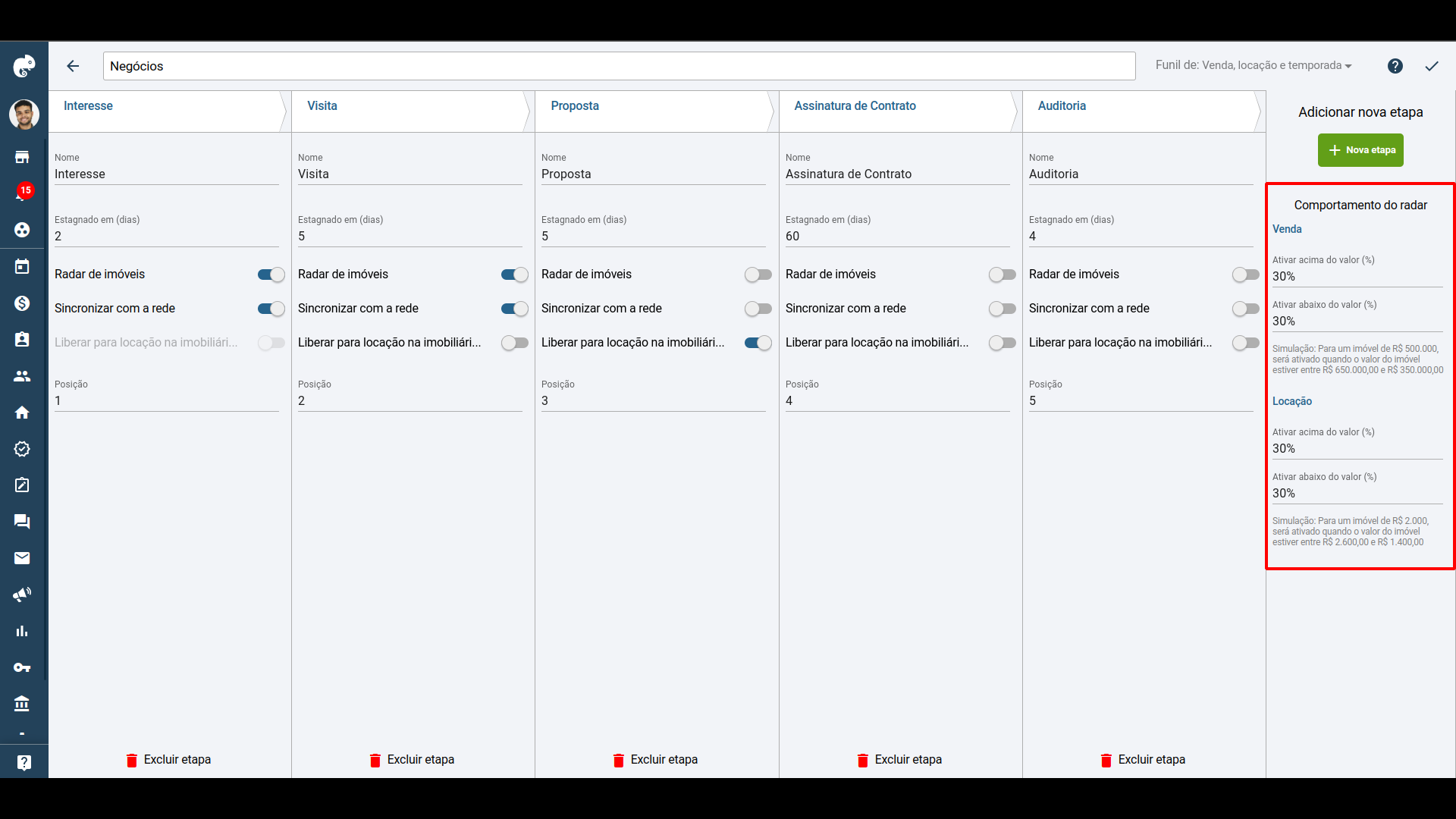Toggle Liberar para locação for Visita
Viewport: 1456px width, 819px height.
tap(514, 343)
